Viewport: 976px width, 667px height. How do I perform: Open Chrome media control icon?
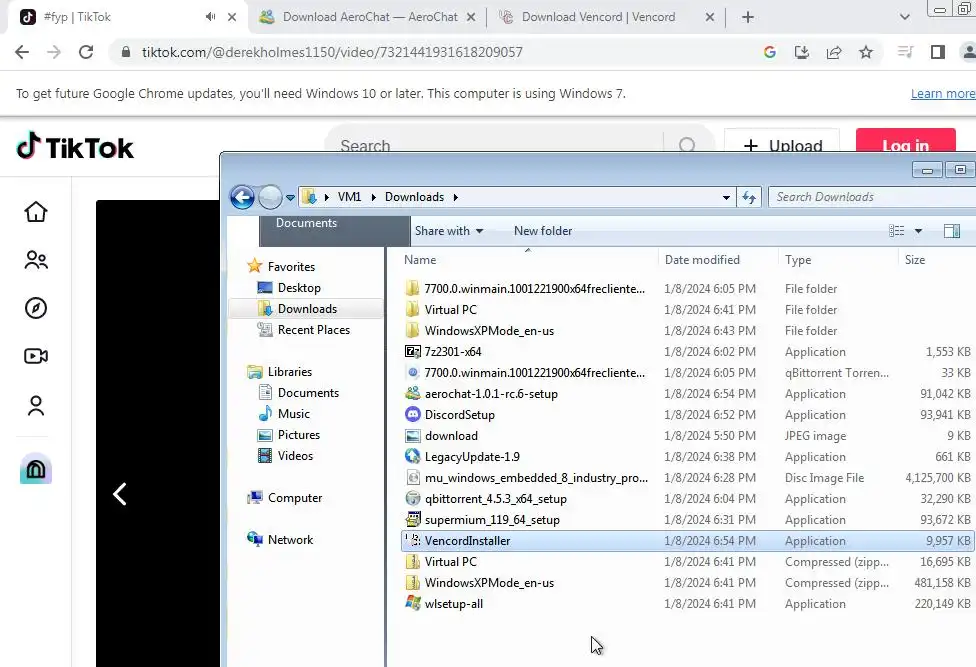point(906,52)
